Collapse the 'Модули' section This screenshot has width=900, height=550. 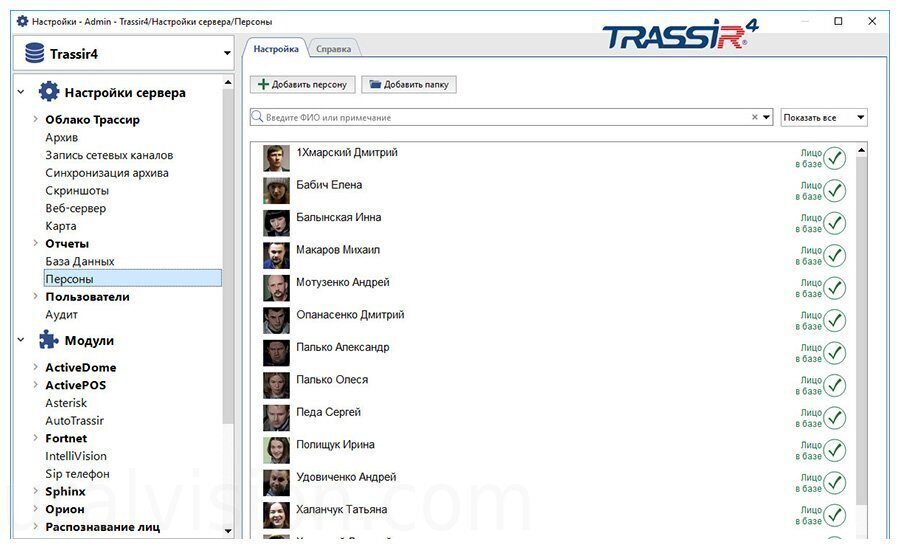coord(21,340)
